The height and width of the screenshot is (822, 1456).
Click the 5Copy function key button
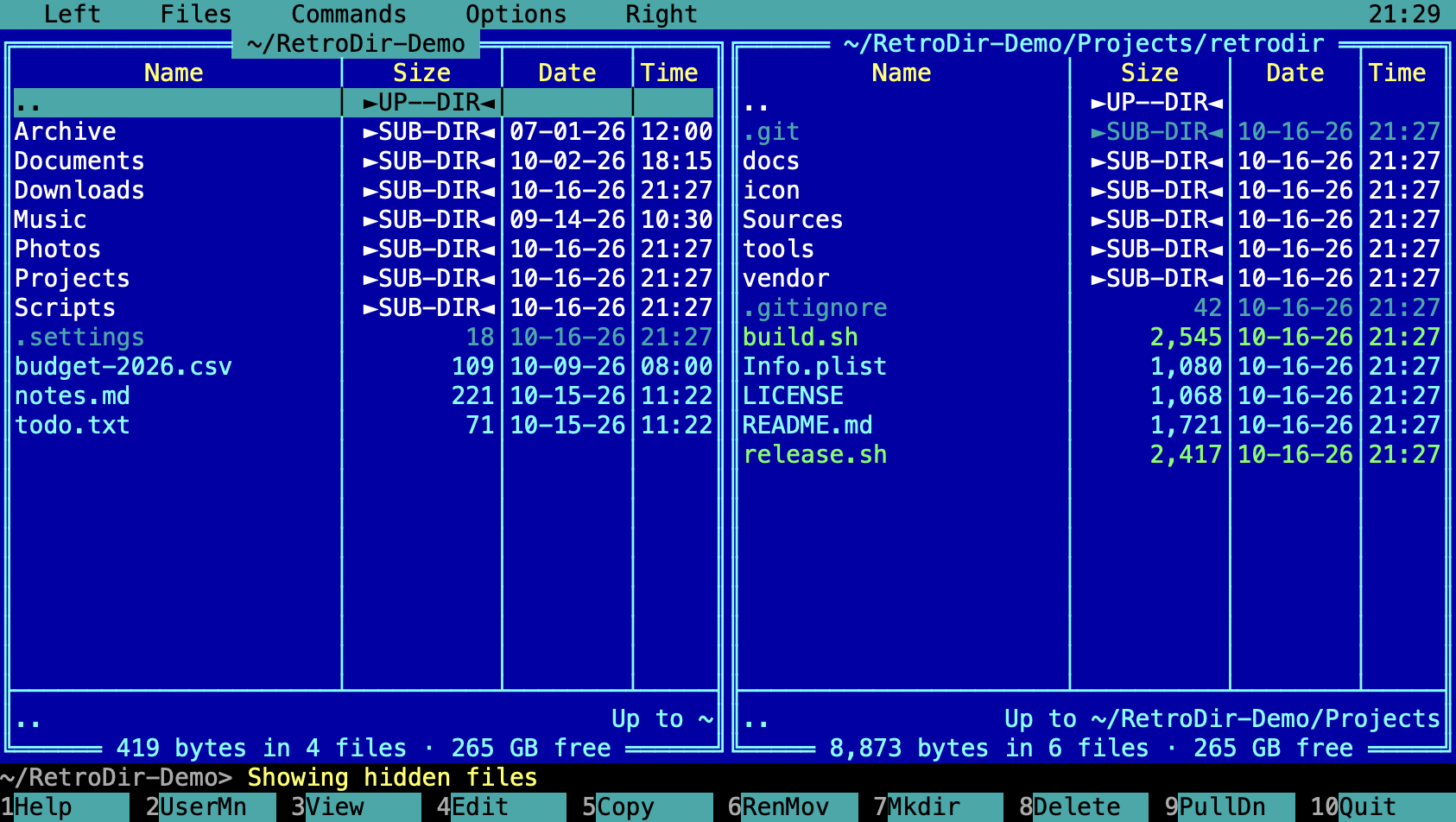click(x=648, y=806)
